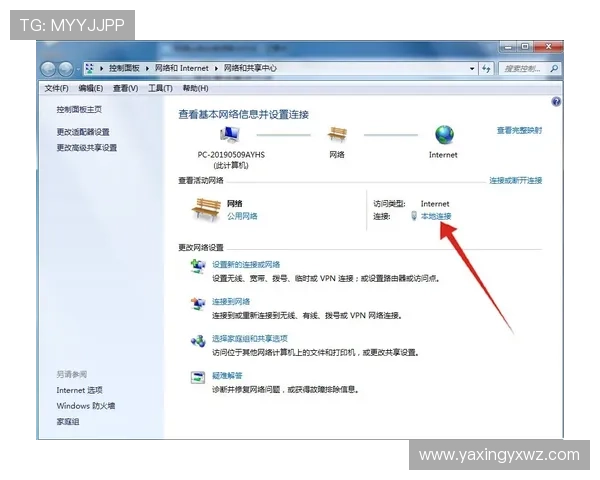Click the 查看基本网络信息并设置连接 heading
Screen dimensions: 600x480
(x=244, y=114)
